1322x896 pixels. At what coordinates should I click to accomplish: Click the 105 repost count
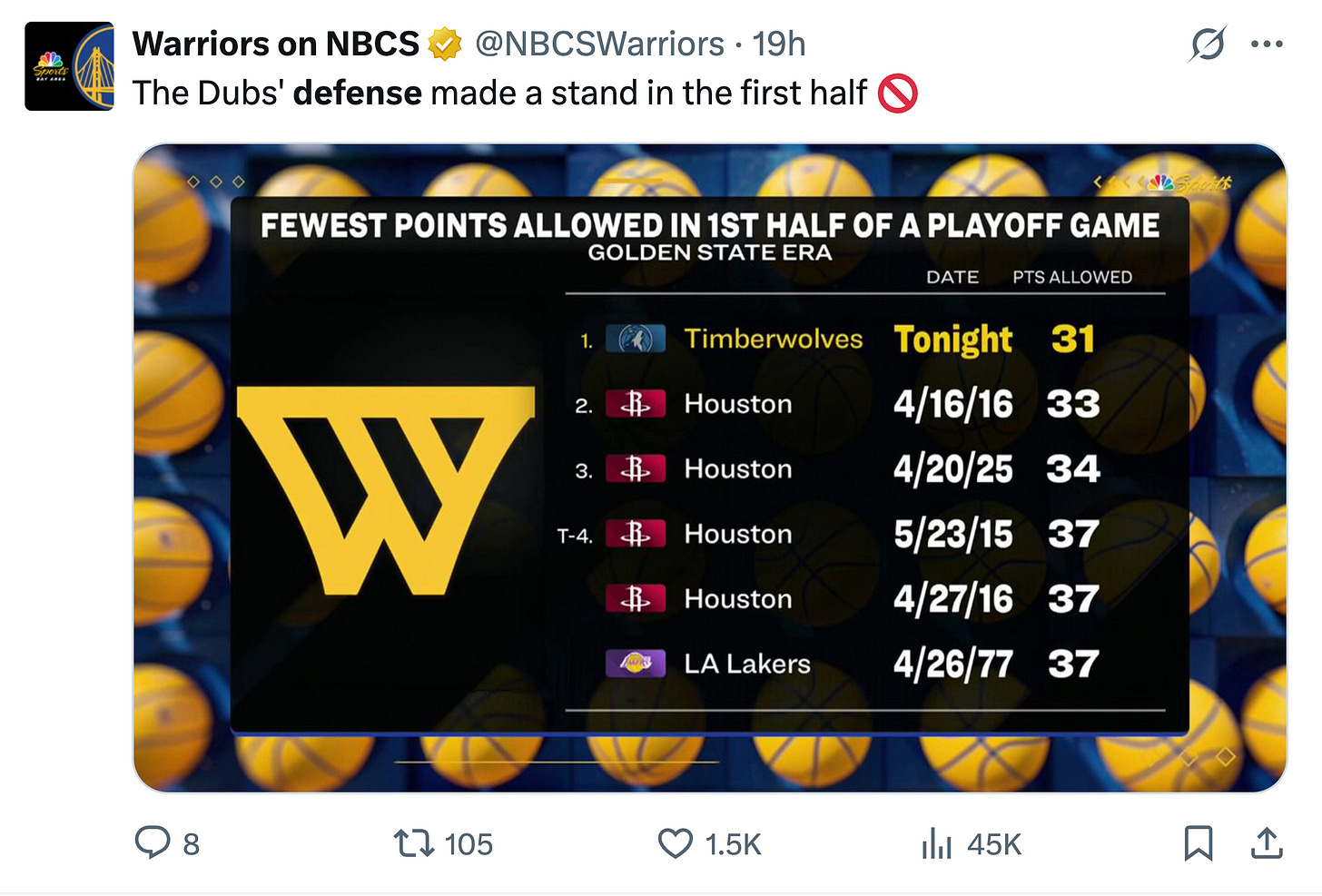(469, 844)
